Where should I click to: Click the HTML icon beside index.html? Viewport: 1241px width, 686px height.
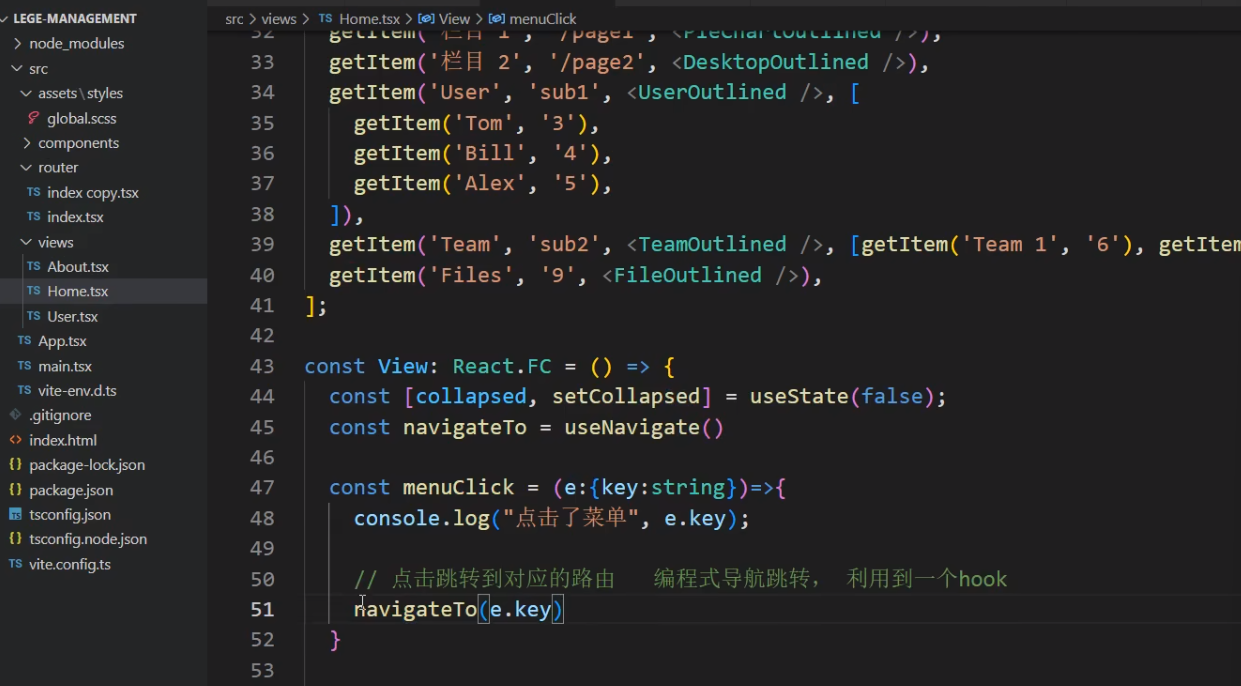coord(15,440)
